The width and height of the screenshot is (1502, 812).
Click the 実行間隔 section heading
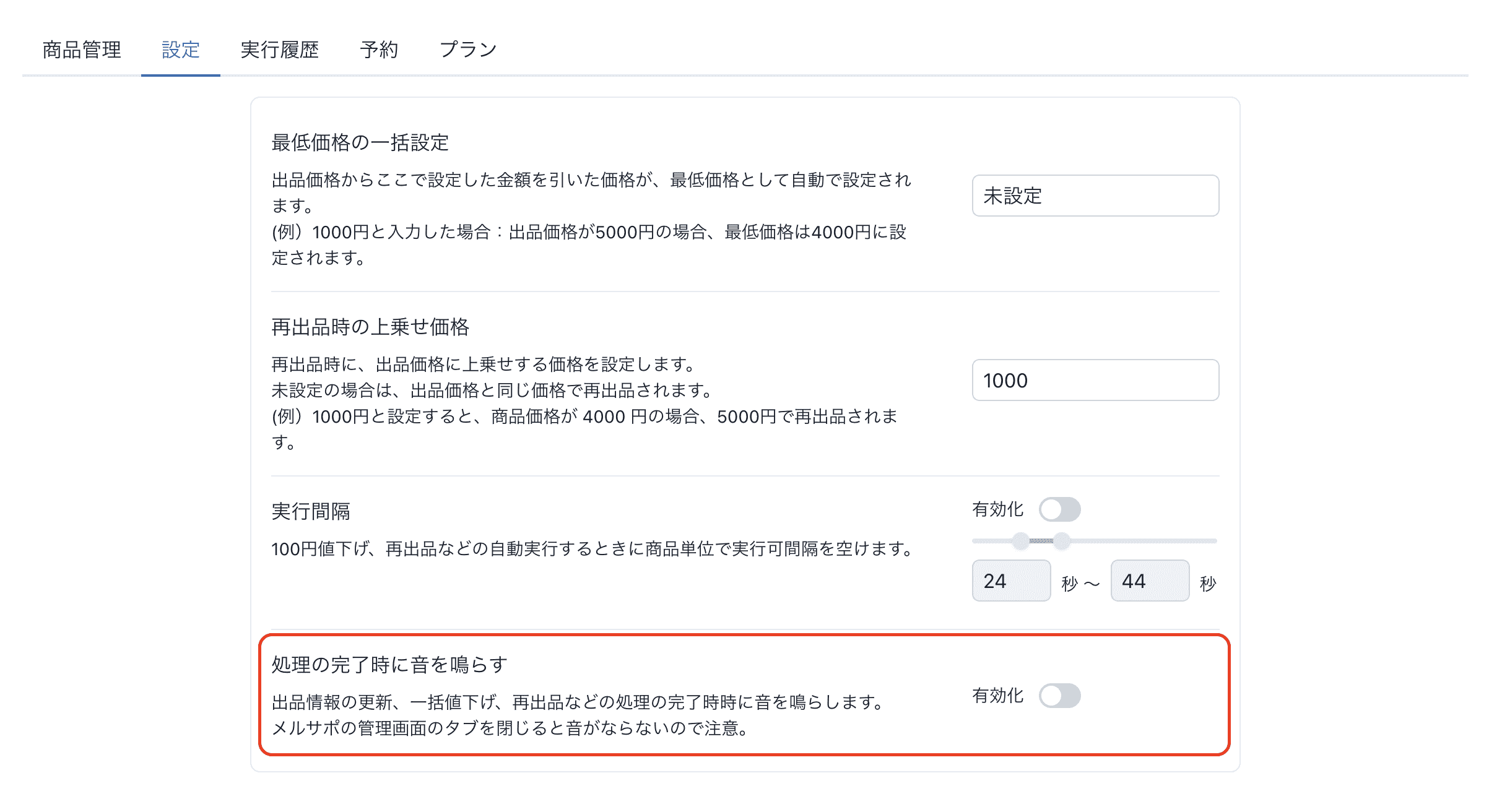(x=311, y=511)
